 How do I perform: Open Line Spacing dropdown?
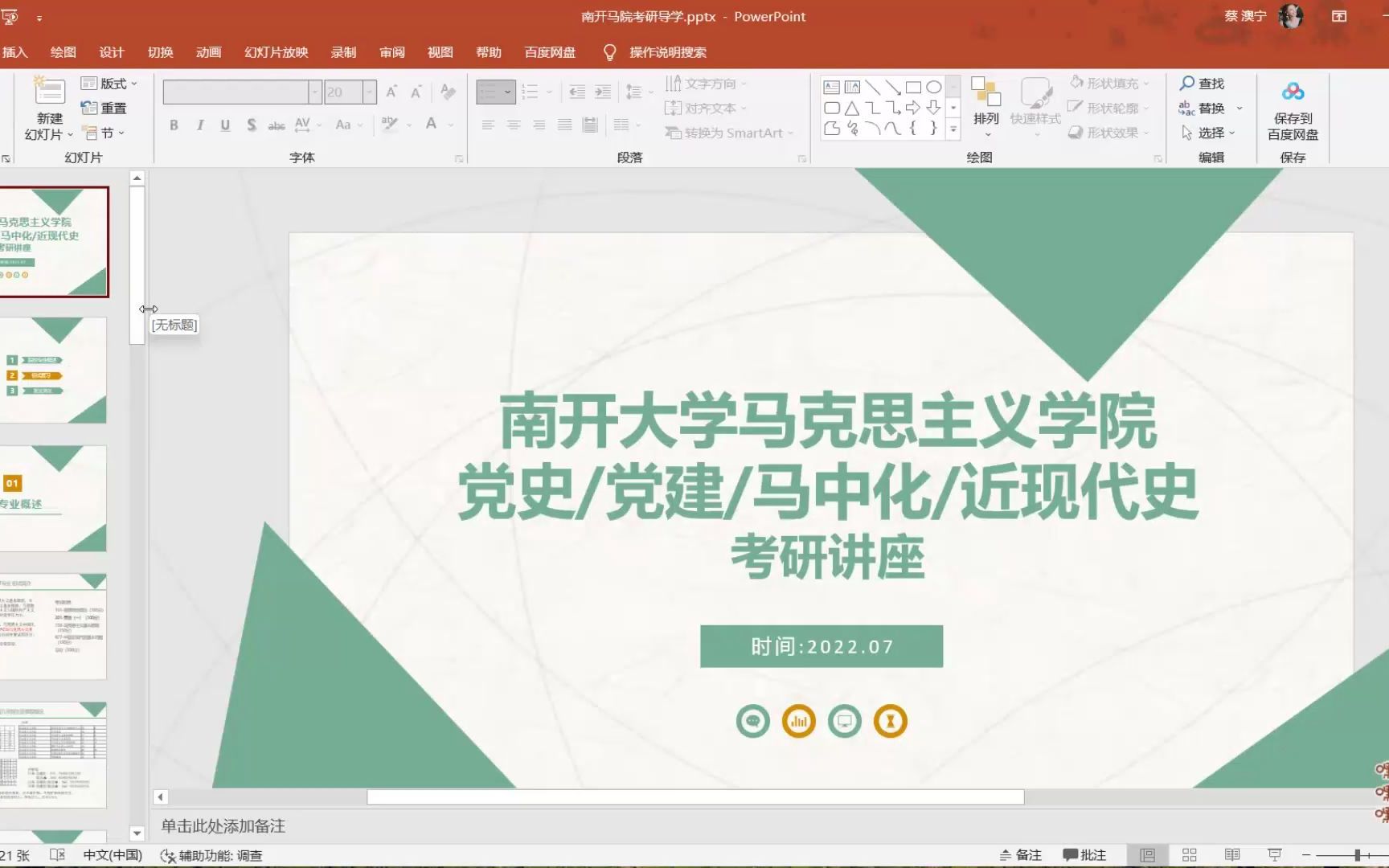click(639, 92)
